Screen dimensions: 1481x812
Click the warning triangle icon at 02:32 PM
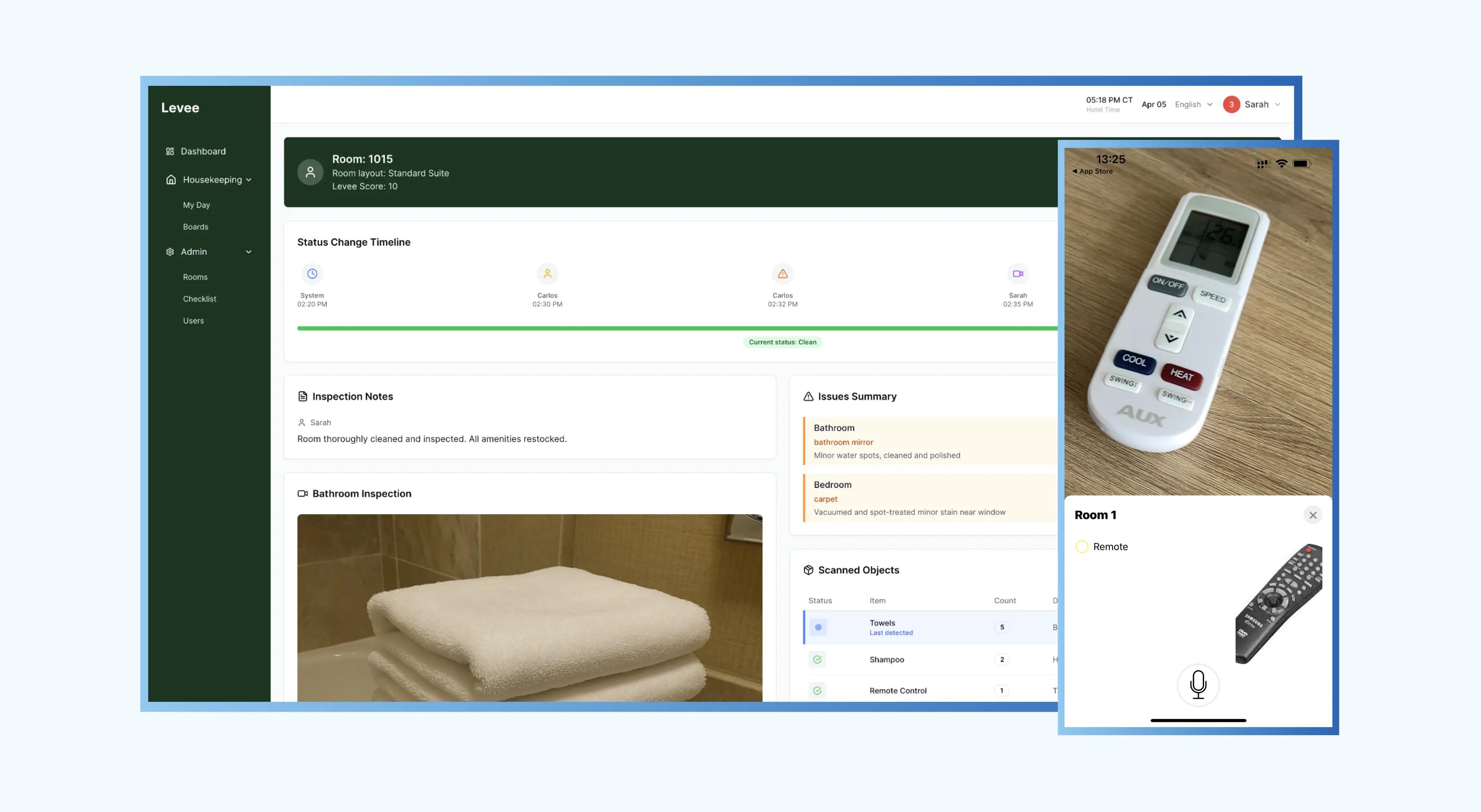[782, 274]
